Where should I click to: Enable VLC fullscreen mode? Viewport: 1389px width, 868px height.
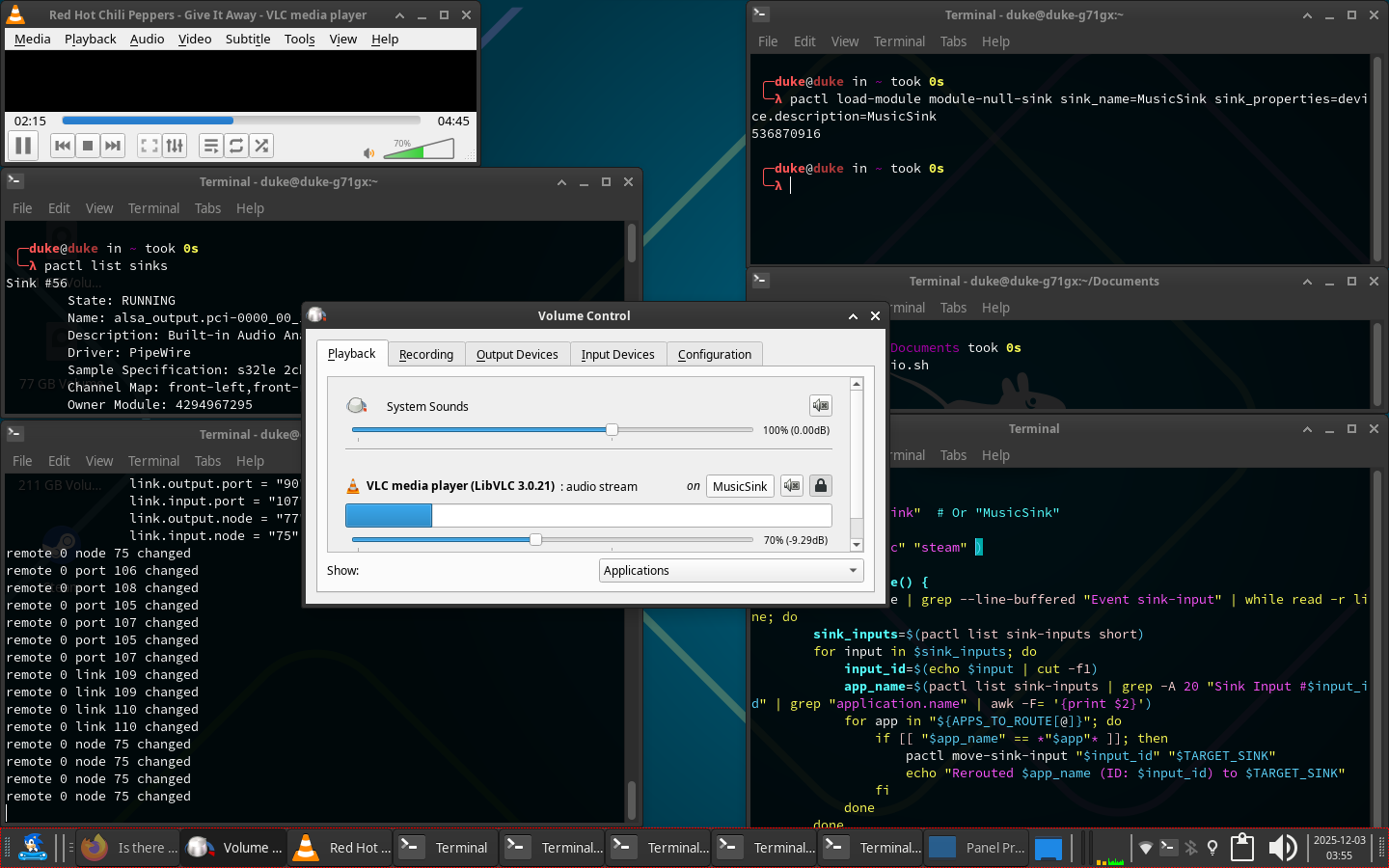click(x=150, y=146)
